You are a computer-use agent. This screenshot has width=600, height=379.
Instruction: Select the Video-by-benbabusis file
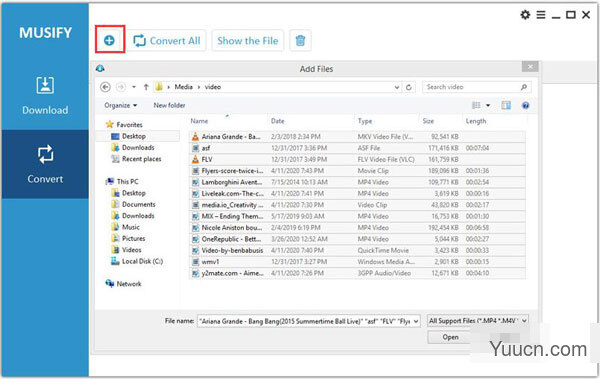(357, 250)
